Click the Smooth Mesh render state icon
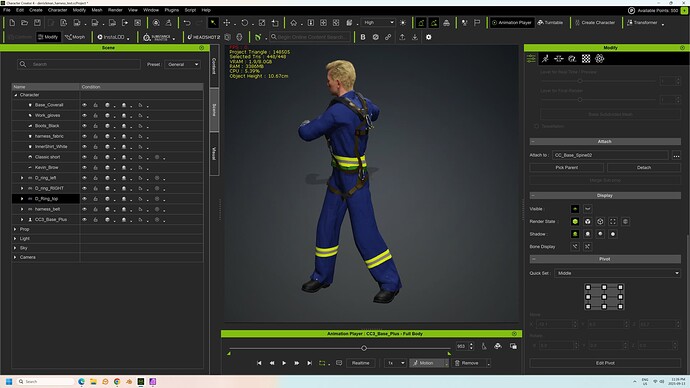 (x=575, y=221)
